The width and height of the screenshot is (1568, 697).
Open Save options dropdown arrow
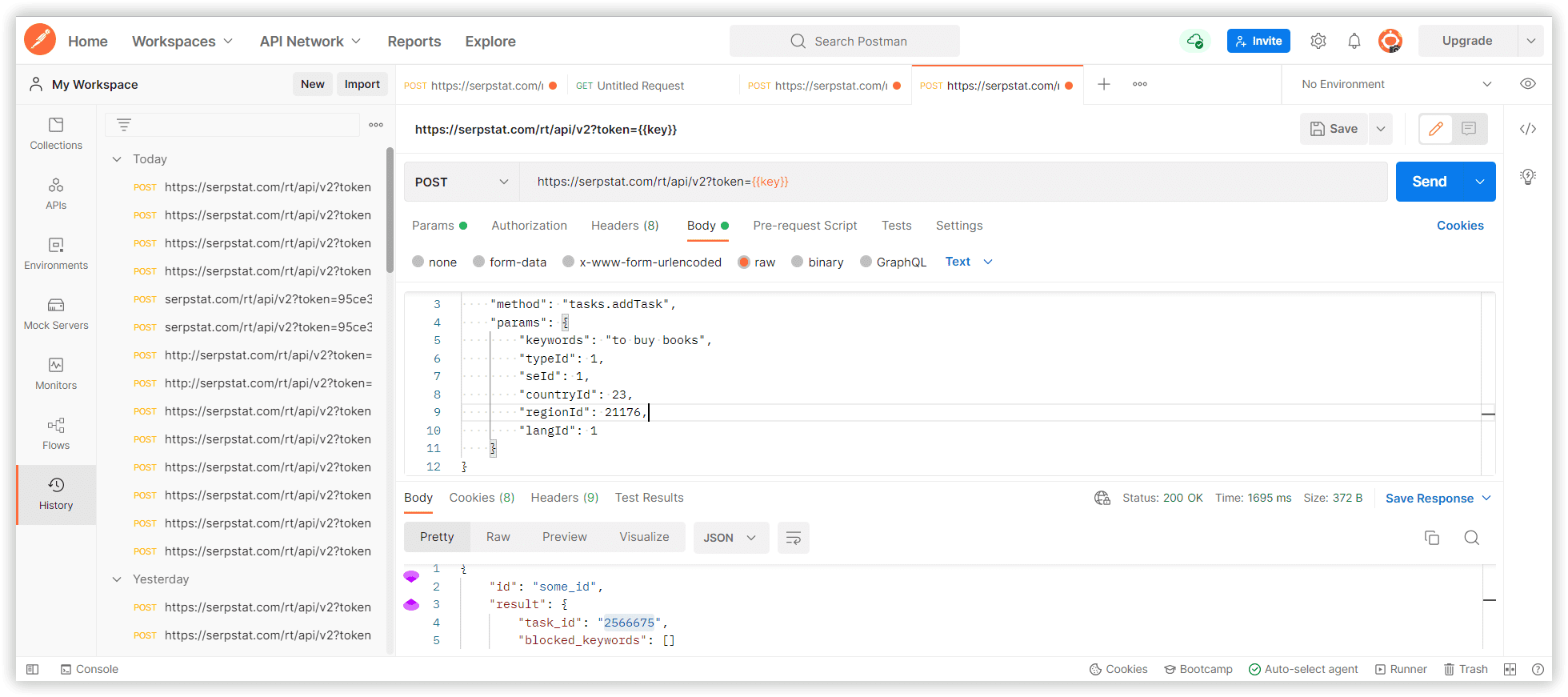(x=1381, y=129)
